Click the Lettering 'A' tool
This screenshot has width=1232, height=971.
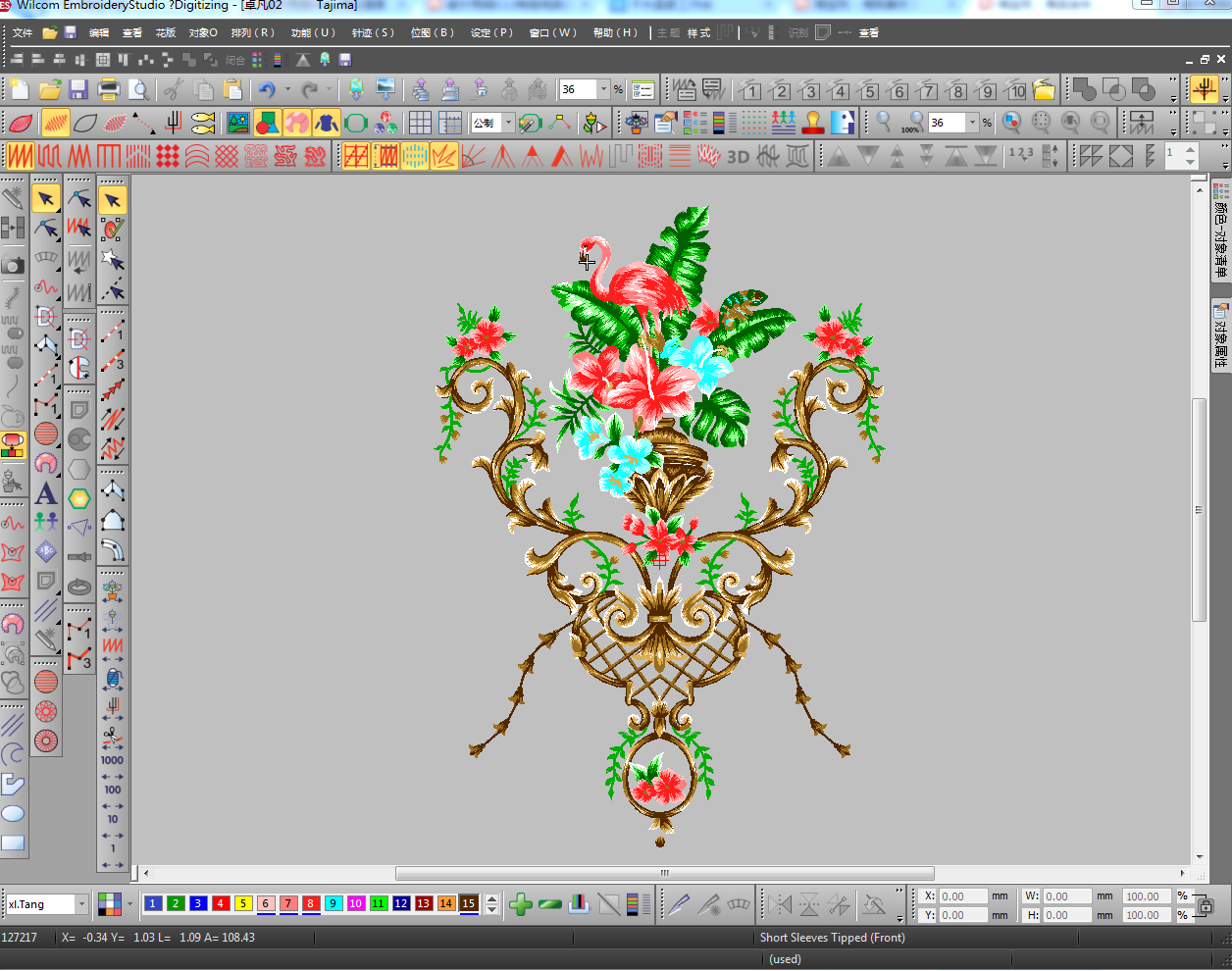tap(46, 493)
